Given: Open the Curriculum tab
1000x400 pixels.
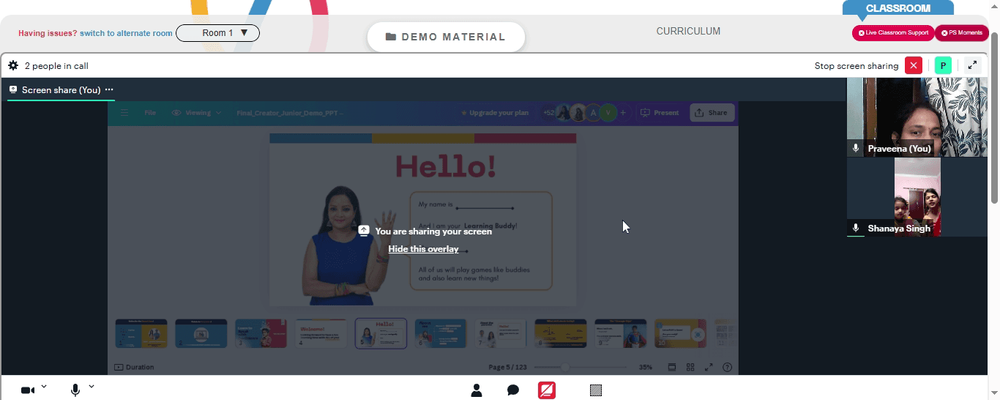Looking at the screenshot, I should (x=688, y=31).
